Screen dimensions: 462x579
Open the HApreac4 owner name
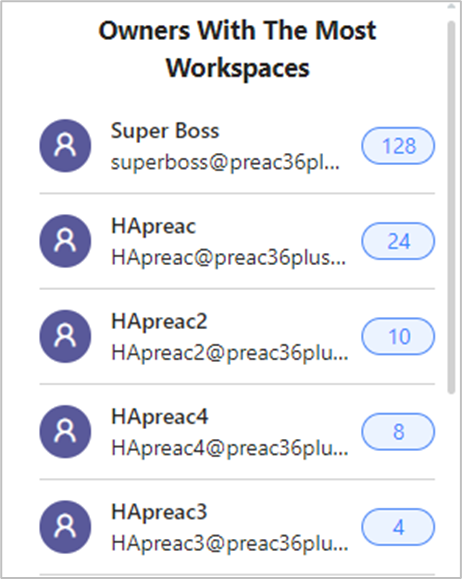point(160,417)
